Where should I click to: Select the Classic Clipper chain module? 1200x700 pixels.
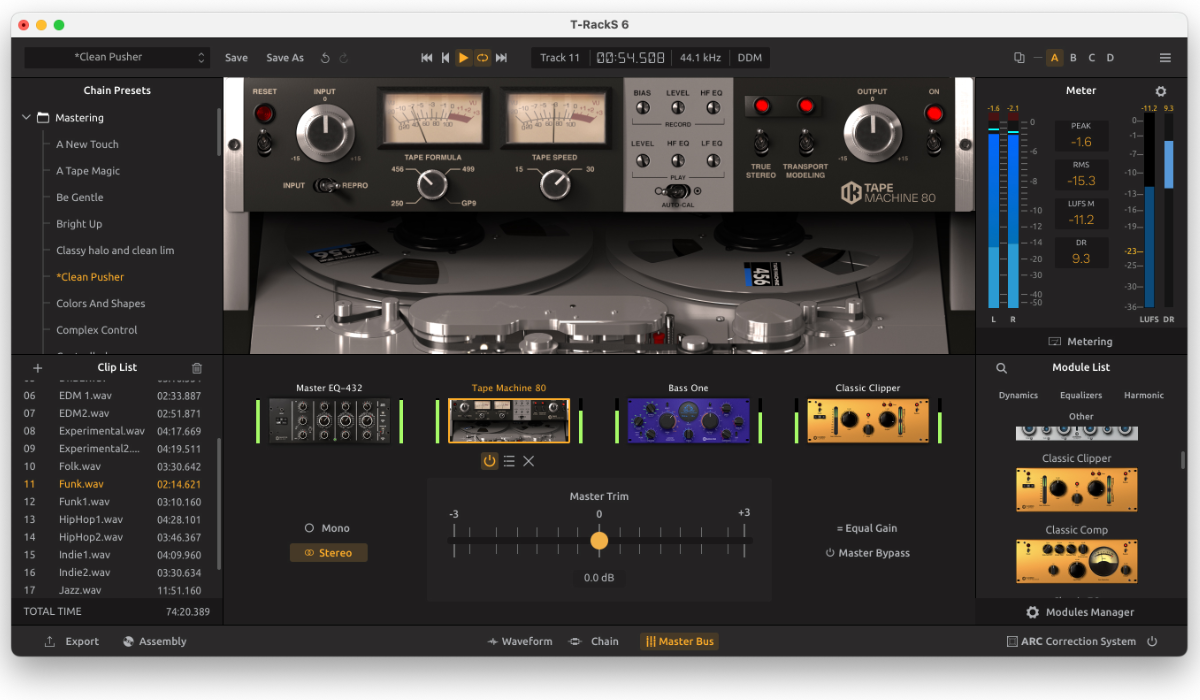click(868, 421)
